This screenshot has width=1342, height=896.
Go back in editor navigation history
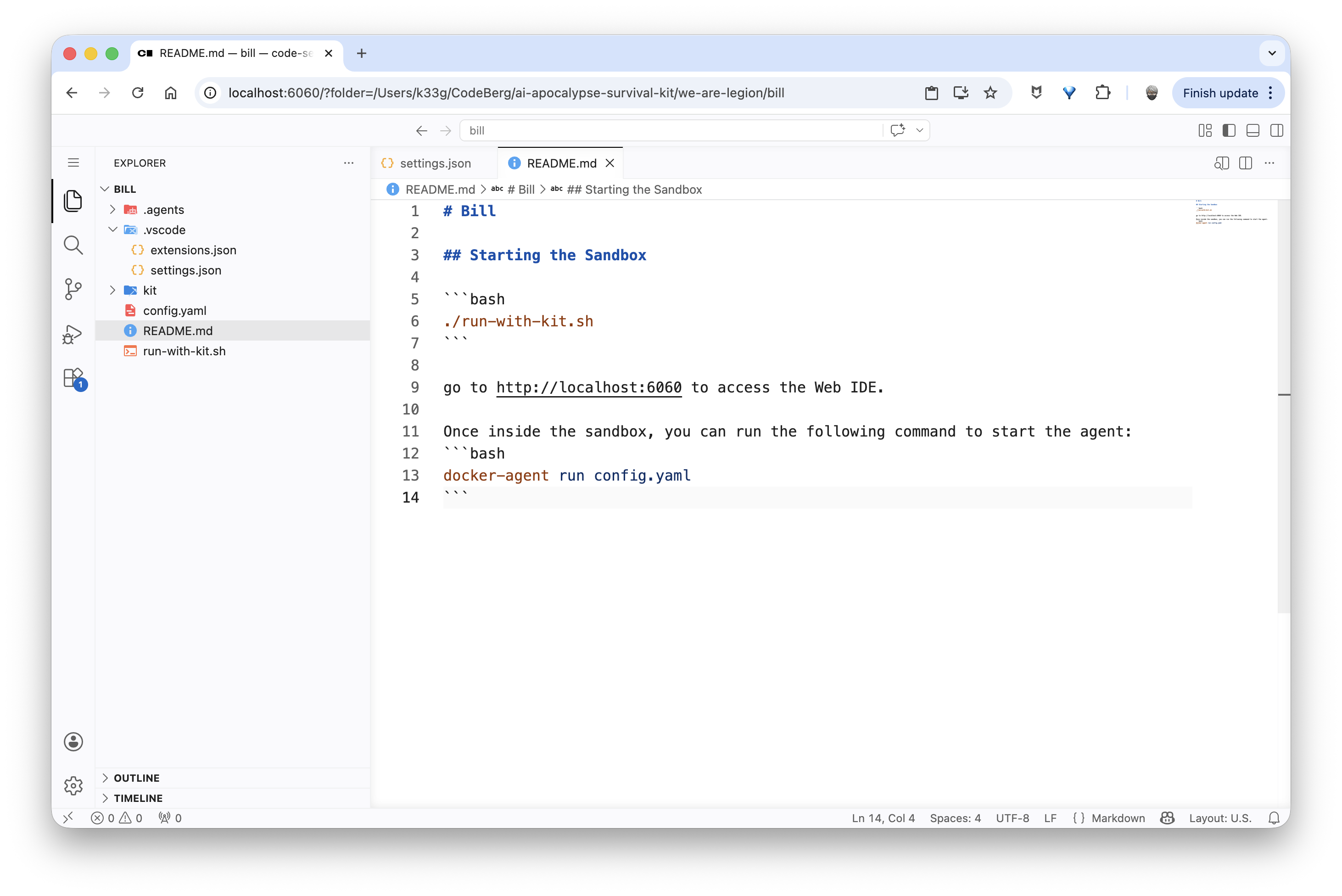[422, 131]
